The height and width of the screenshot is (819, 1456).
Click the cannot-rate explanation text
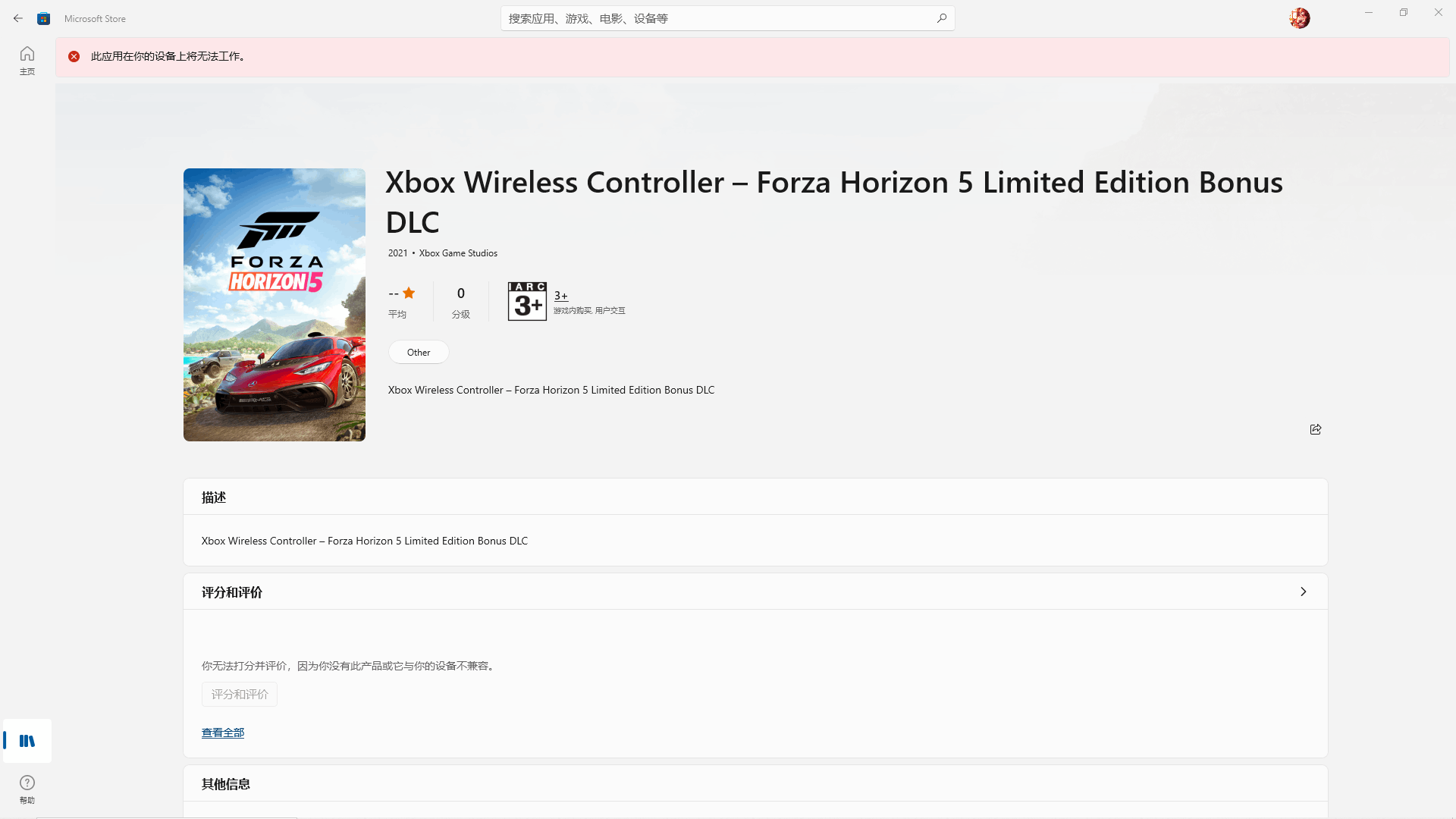[350, 666]
